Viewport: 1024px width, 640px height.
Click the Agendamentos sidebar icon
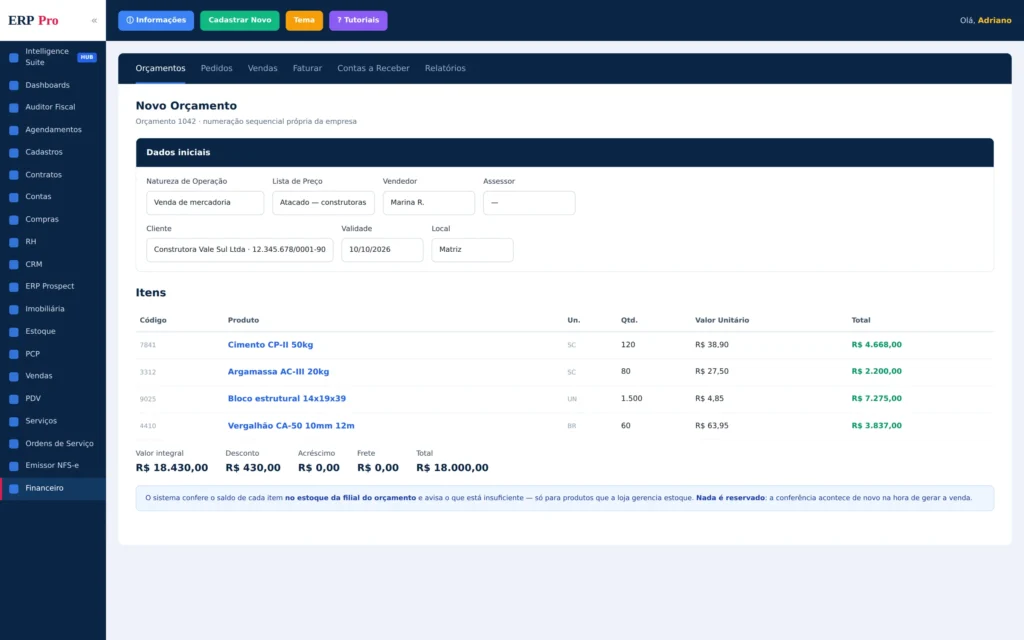click(x=14, y=130)
